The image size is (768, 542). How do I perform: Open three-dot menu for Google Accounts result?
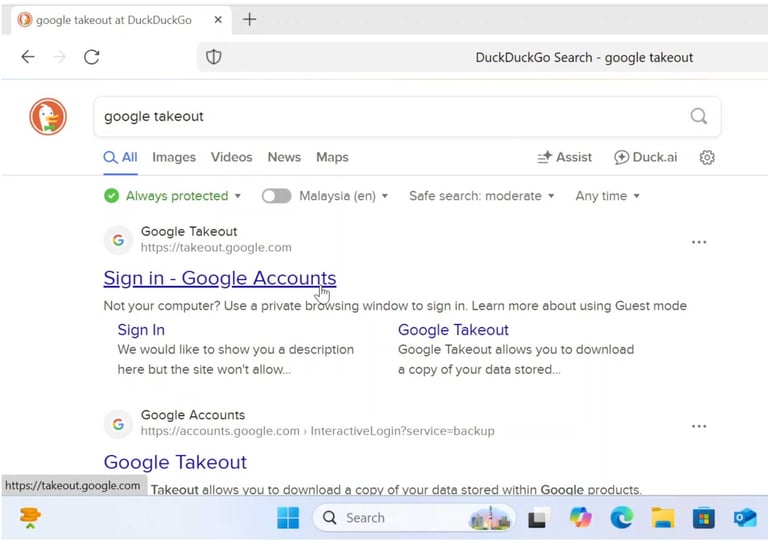(699, 426)
